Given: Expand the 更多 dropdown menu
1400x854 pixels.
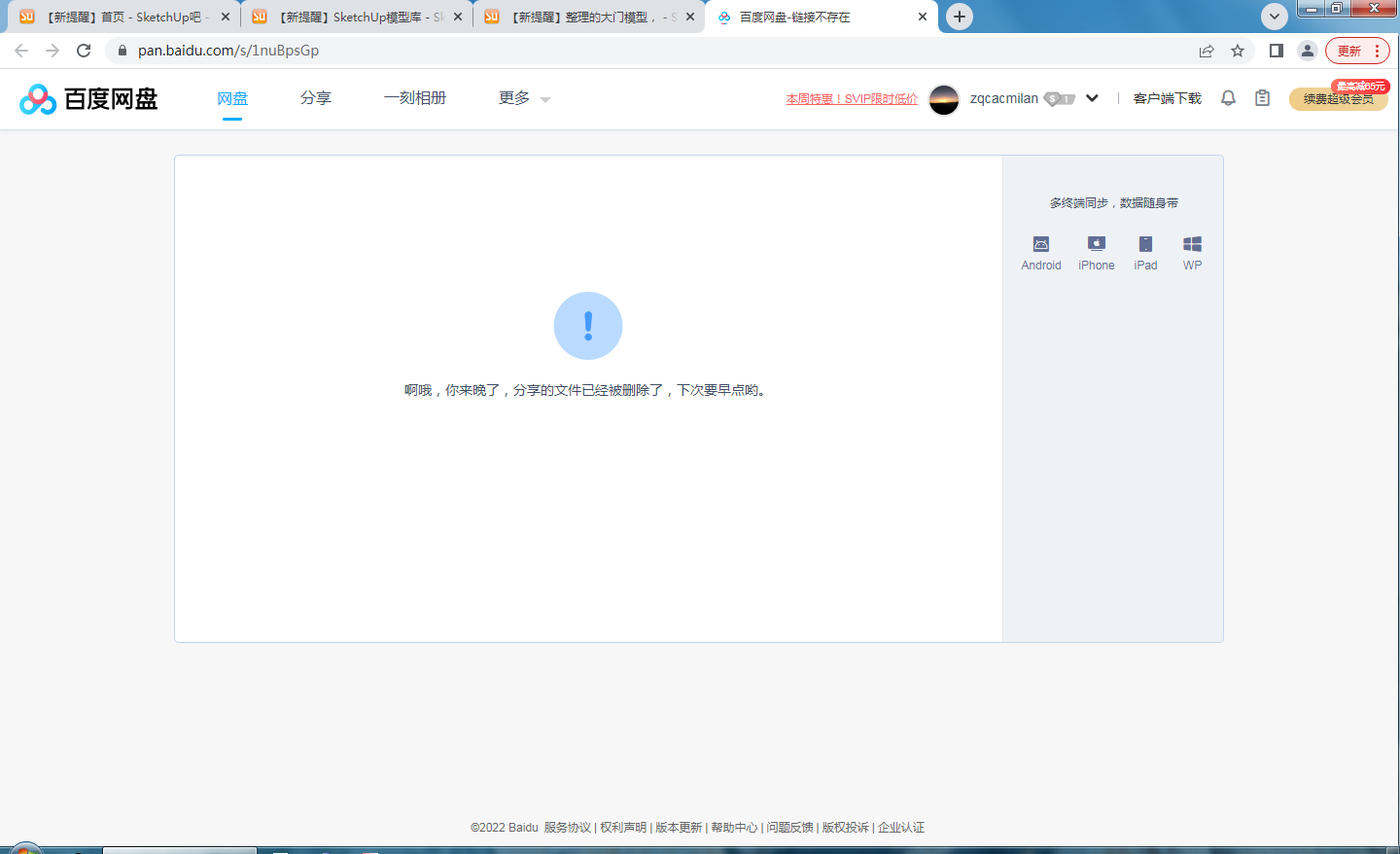Looking at the screenshot, I should (524, 99).
